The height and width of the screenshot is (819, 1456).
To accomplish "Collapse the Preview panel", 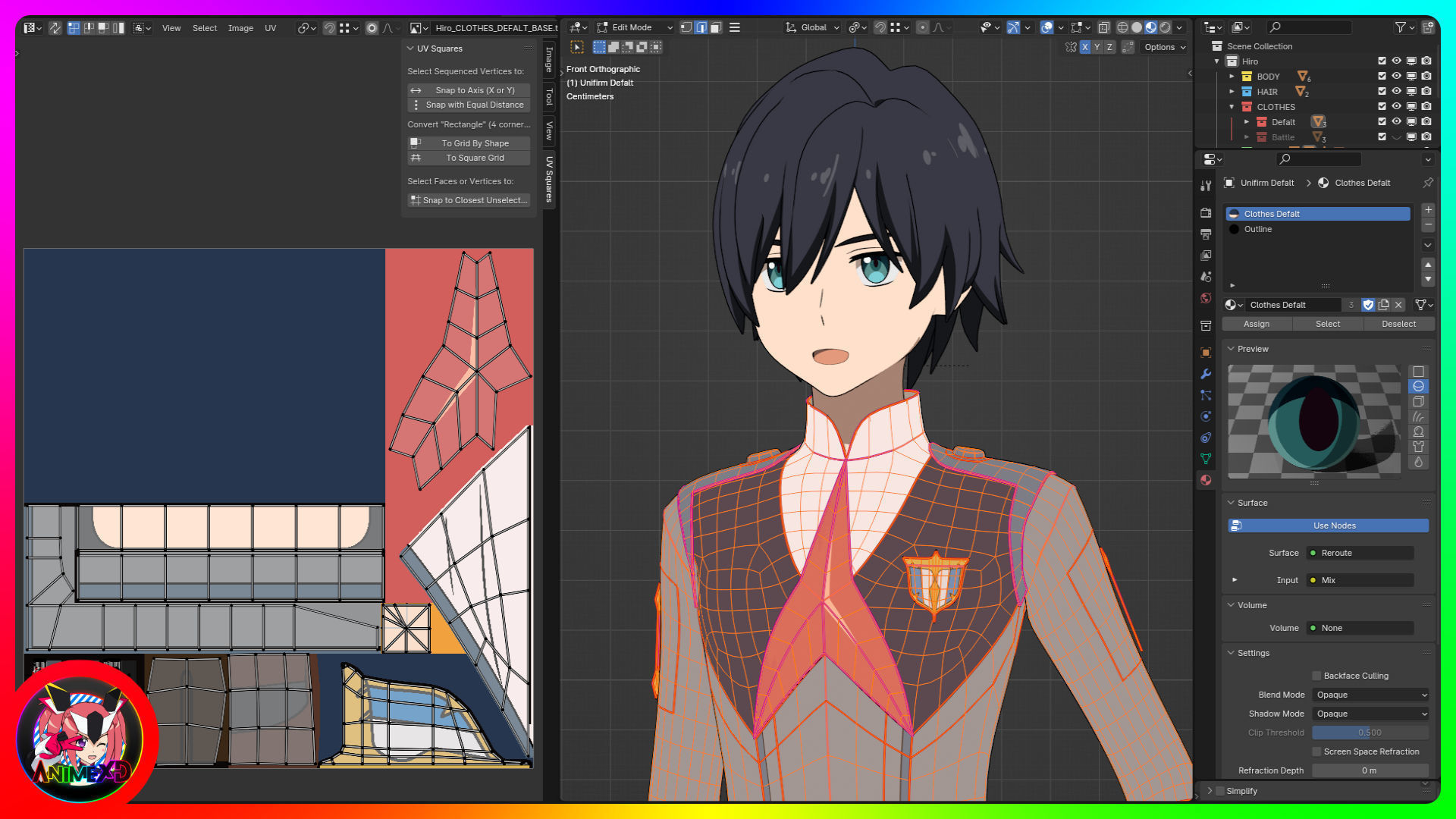I will (1231, 349).
